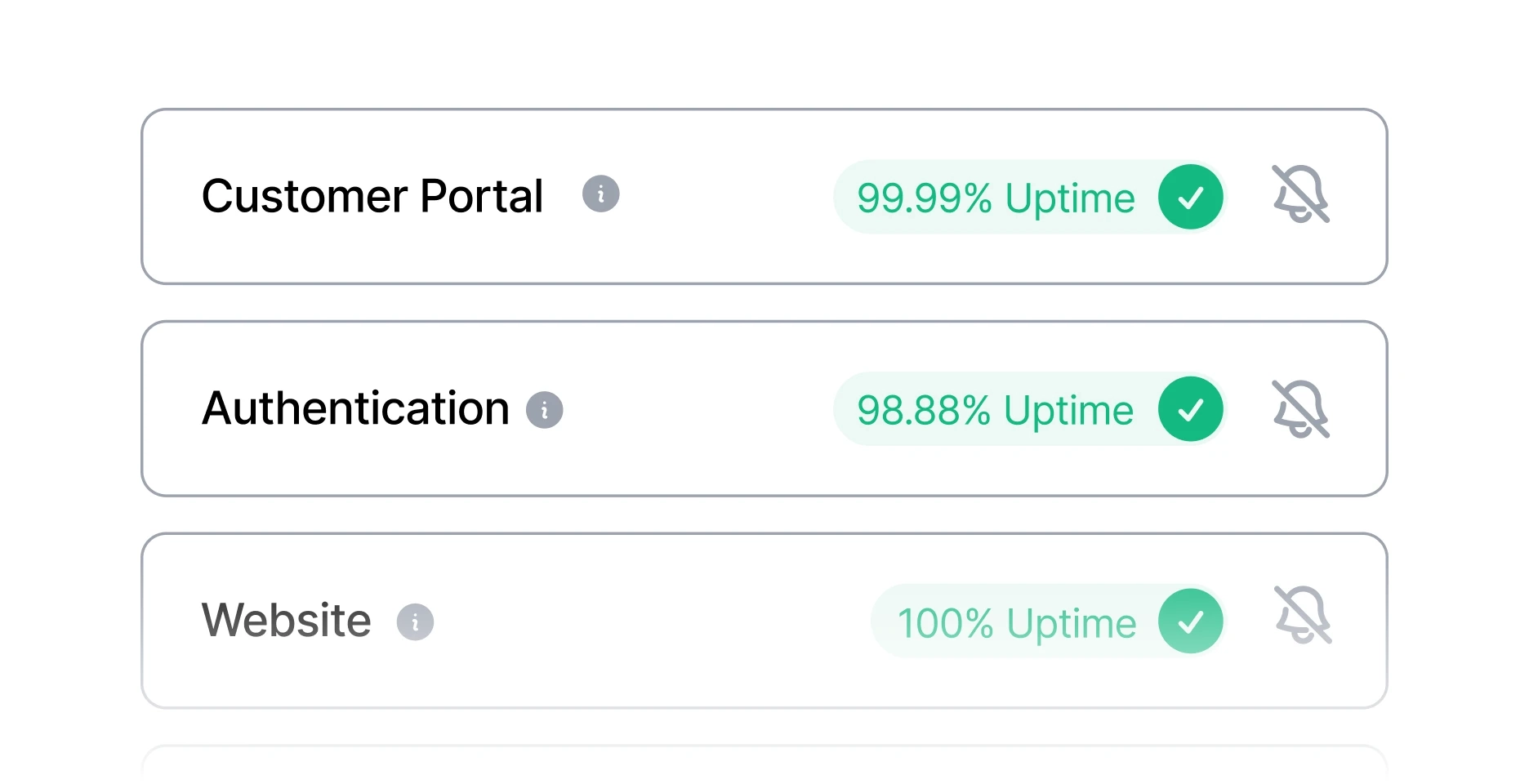Click the green check circle for Authentication uptime
Viewport: 1529px width, 784px height.
tap(1190, 408)
